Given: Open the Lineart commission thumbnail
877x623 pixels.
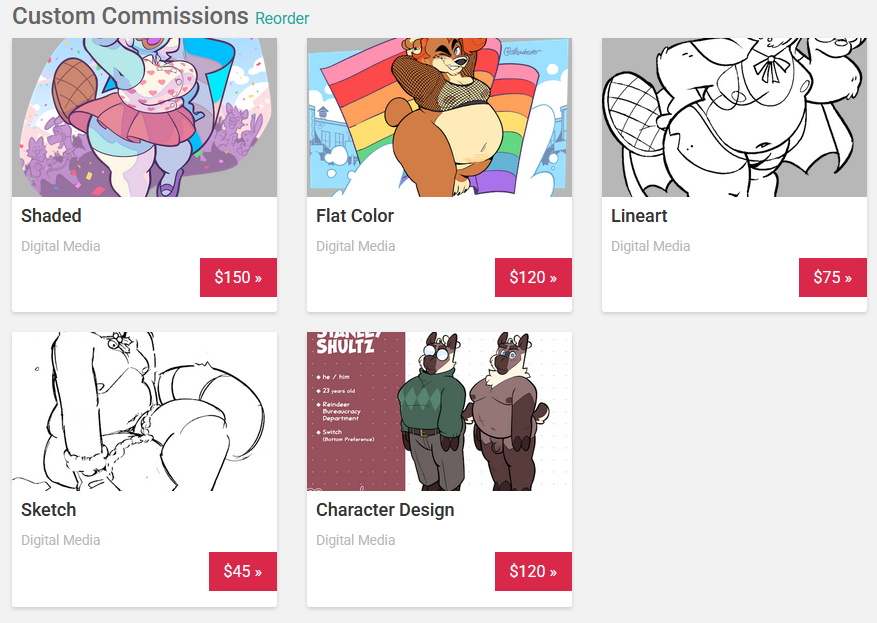Looking at the screenshot, I should point(734,117).
